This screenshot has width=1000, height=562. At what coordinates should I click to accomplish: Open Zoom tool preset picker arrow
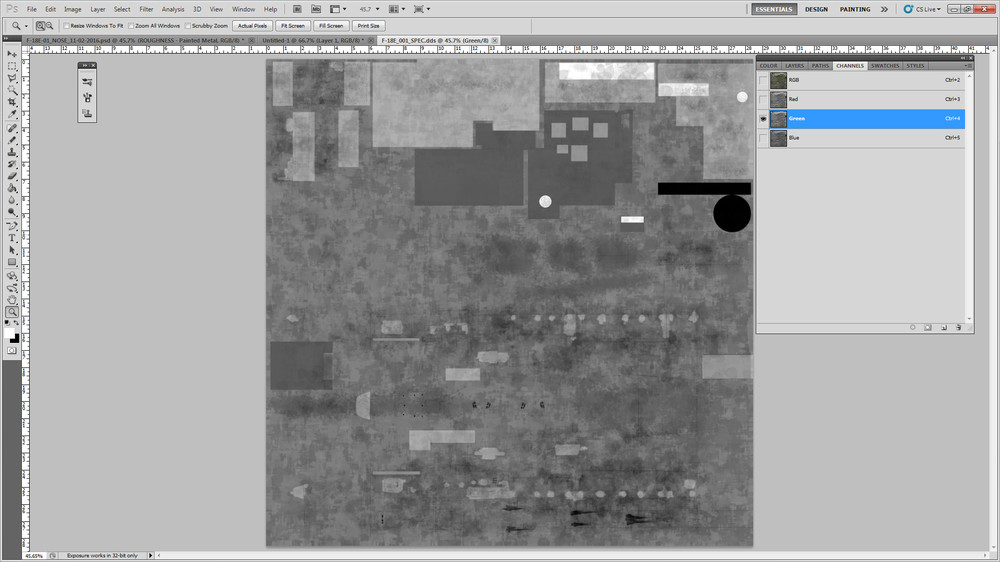point(26,26)
